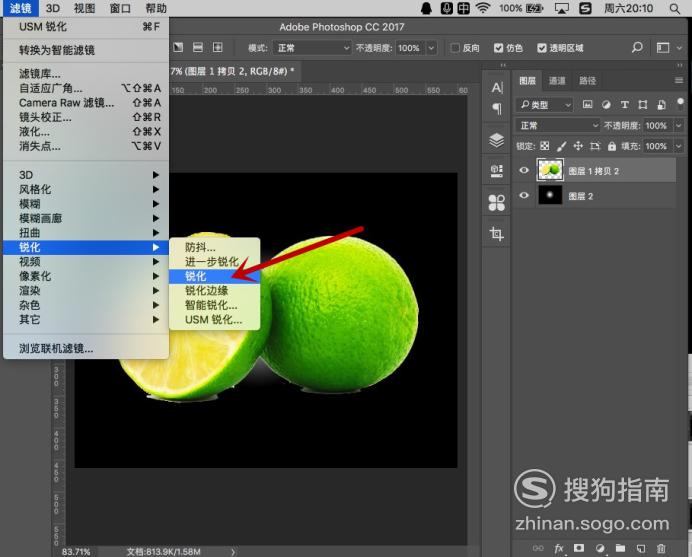Screen dimensions: 692x557
Task: Open the 类型 layer filter dropdown
Action: 545,105
